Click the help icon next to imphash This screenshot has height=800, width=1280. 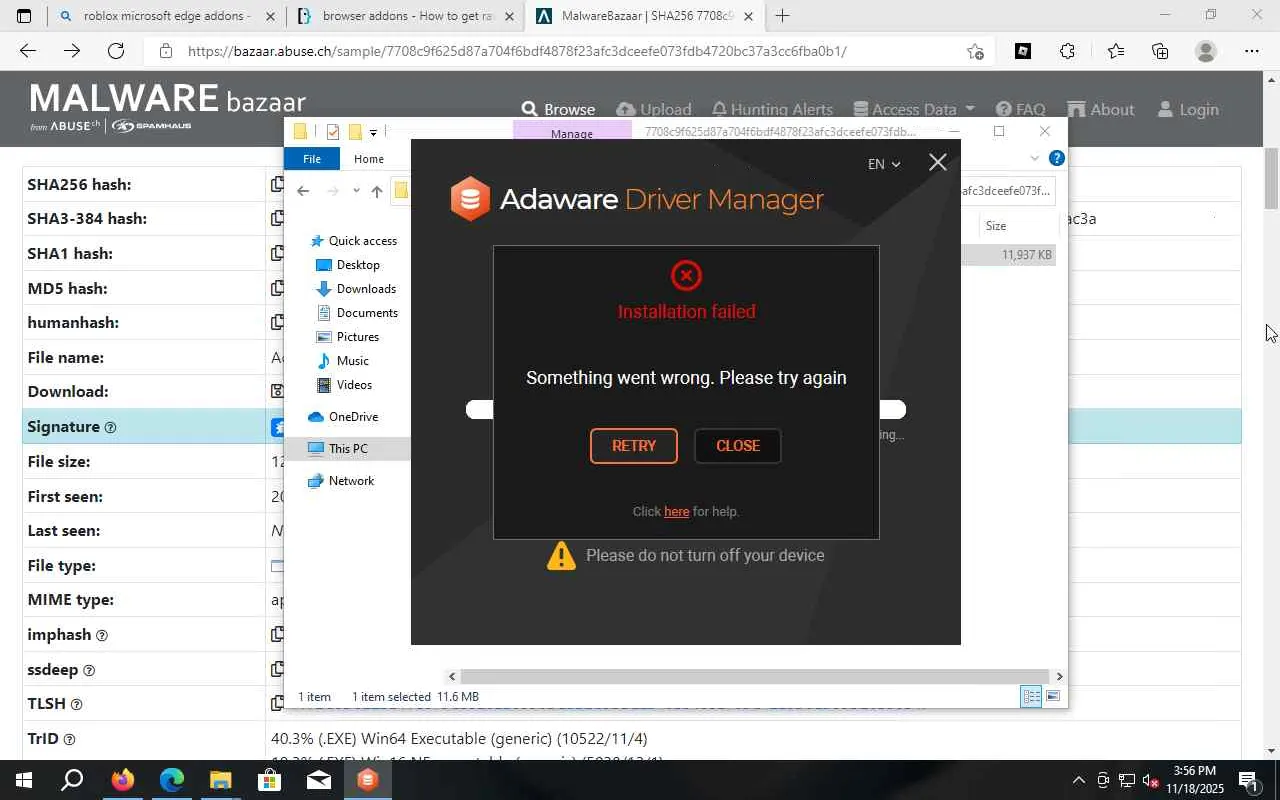point(101,636)
